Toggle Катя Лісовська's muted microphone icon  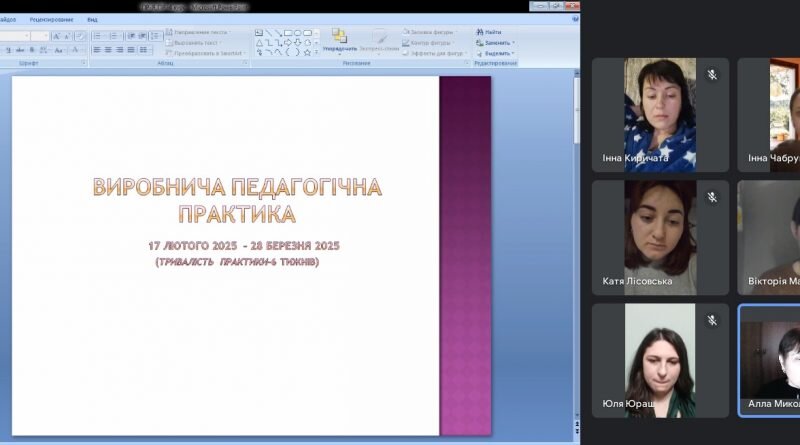[712, 197]
